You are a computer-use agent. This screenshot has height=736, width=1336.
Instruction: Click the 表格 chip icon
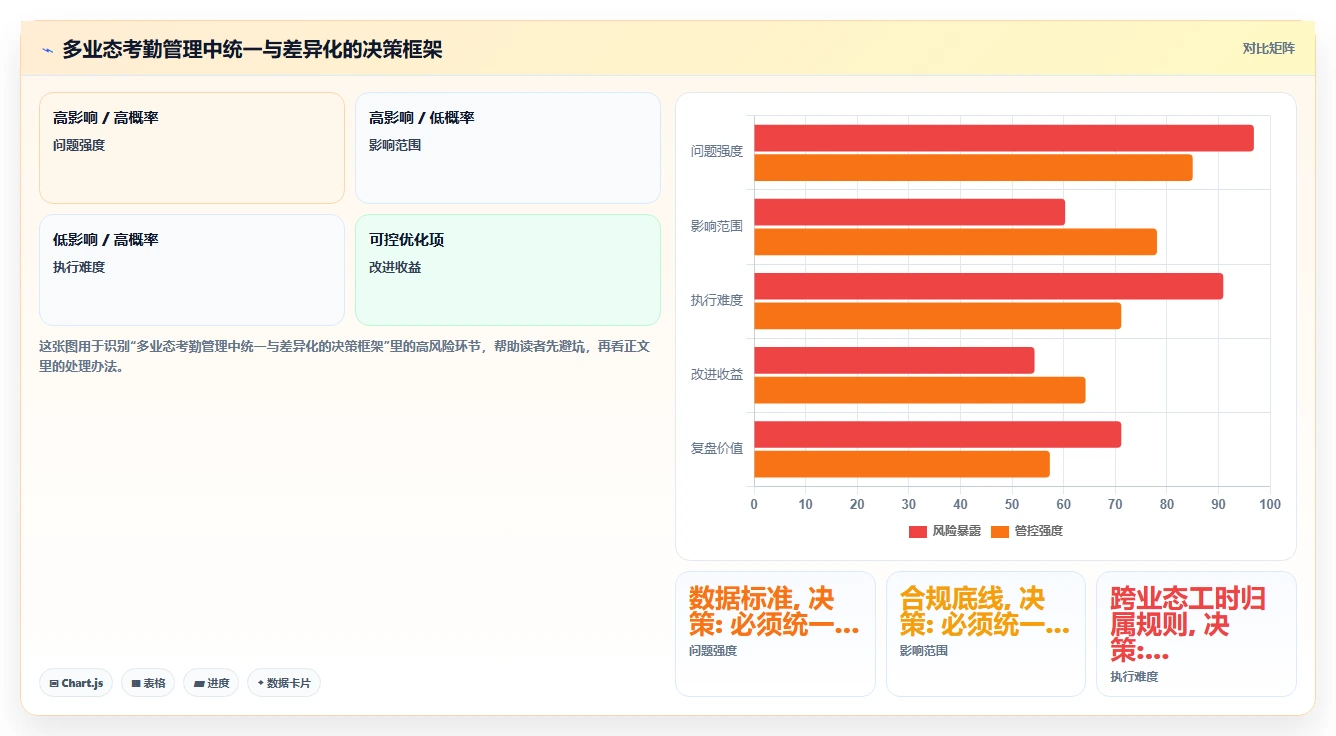pos(136,684)
